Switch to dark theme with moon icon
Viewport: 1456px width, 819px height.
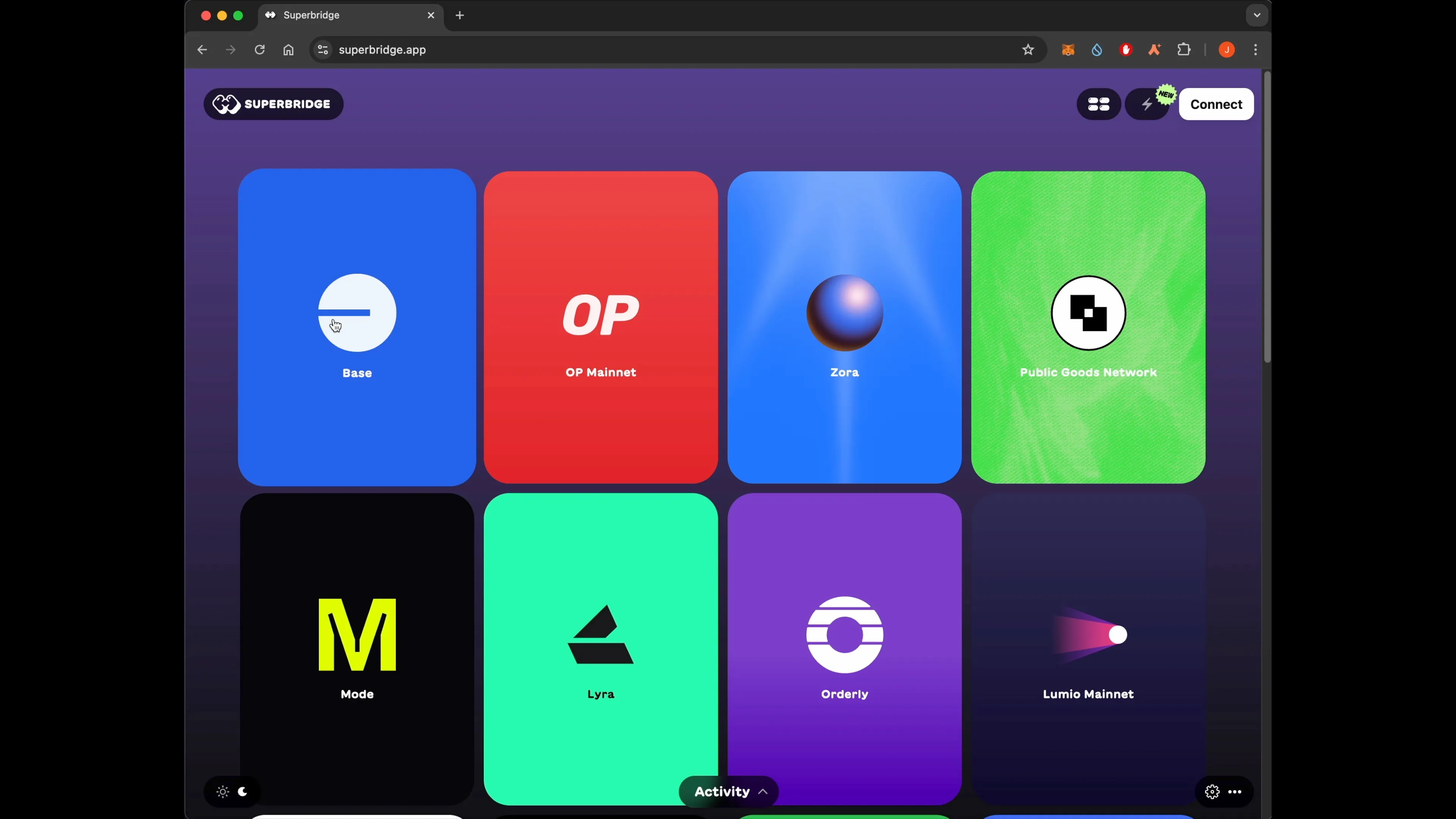[x=243, y=791]
